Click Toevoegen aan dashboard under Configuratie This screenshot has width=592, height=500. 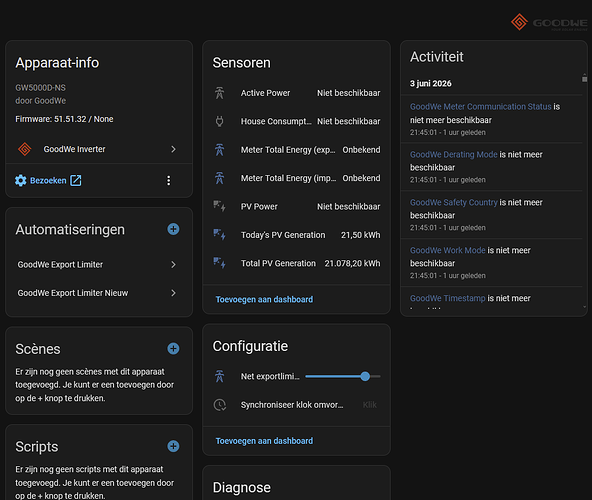(264, 441)
